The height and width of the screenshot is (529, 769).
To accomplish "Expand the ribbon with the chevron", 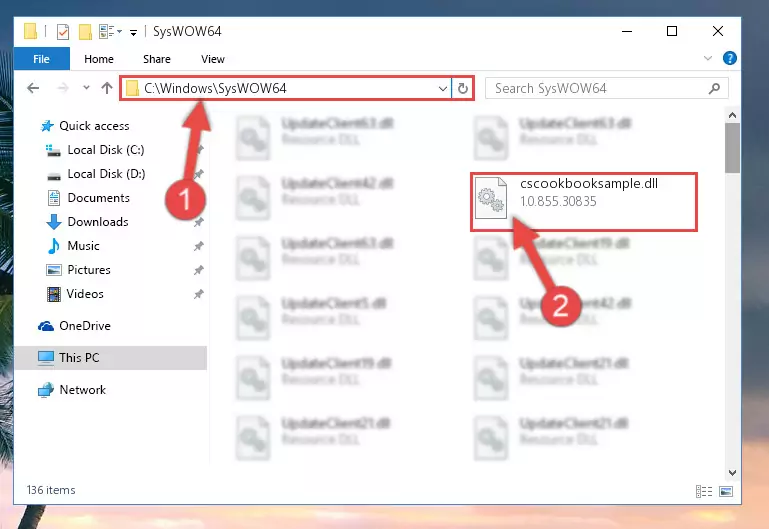I will tap(708, 58).
